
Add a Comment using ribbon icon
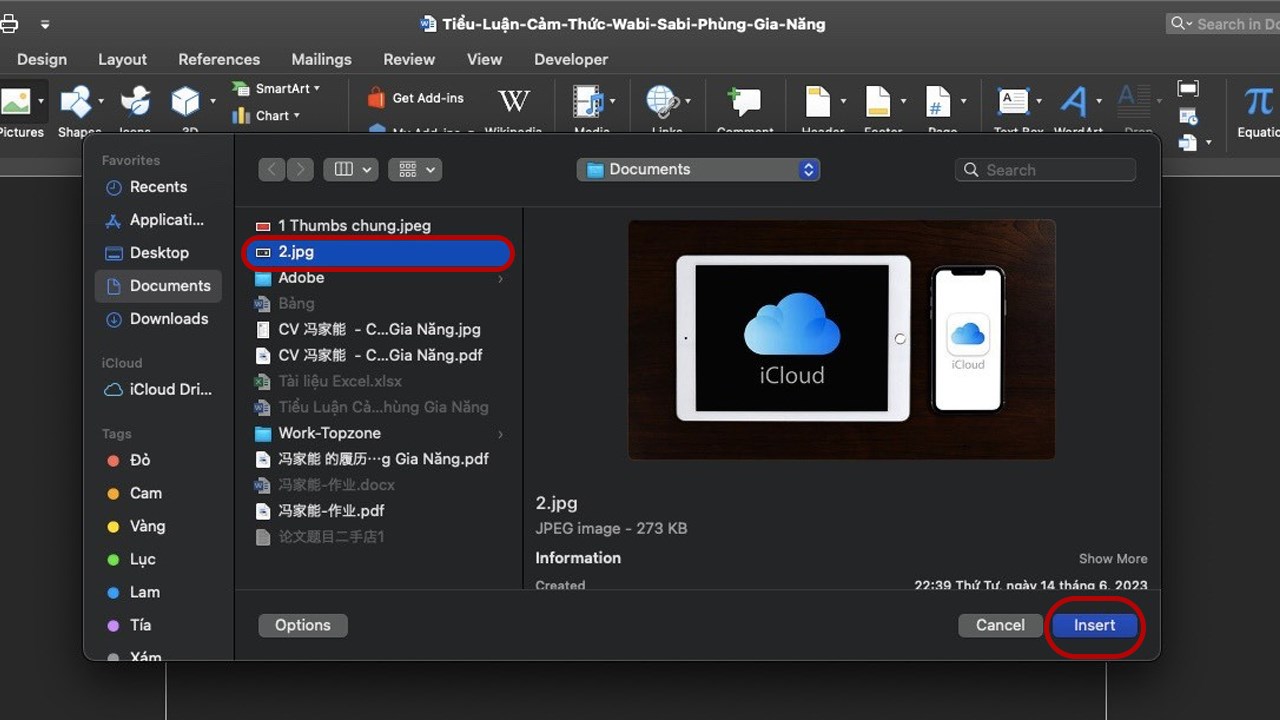point(744,101)
